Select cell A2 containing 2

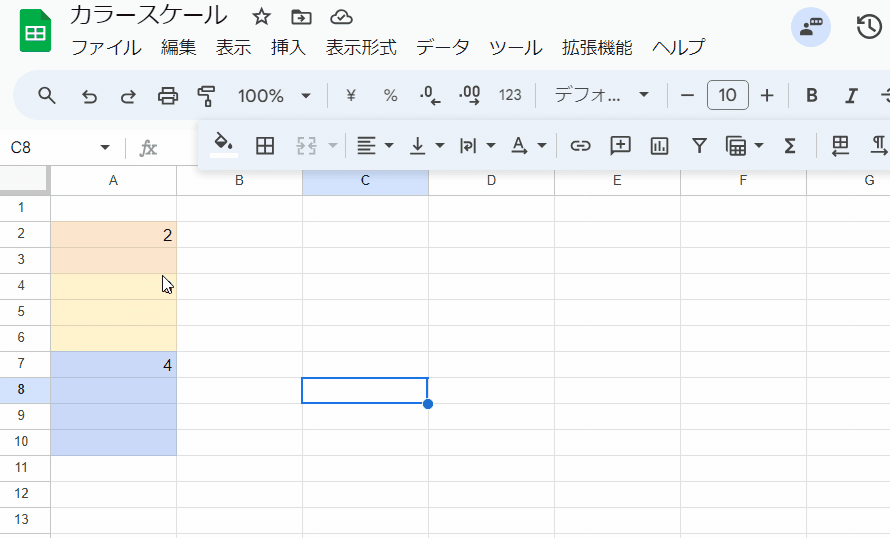point(114,234)
